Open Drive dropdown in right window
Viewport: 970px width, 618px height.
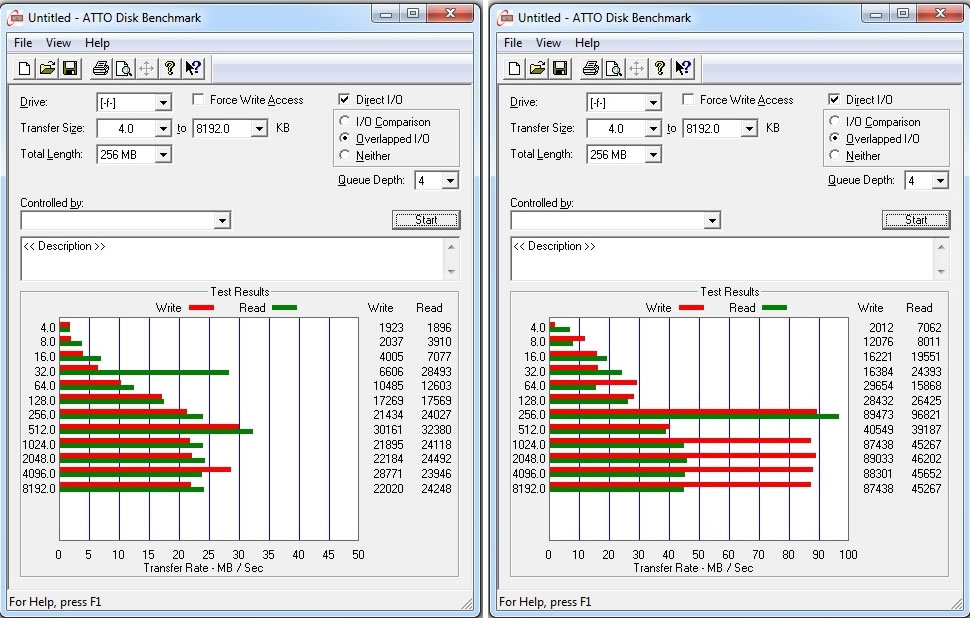[x=653, y=103]
